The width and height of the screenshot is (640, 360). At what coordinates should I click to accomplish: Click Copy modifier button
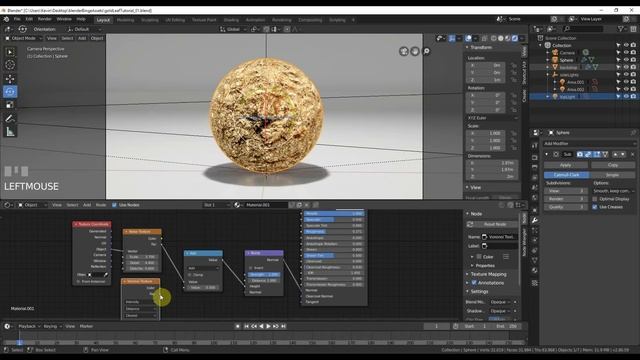(613, 165)
